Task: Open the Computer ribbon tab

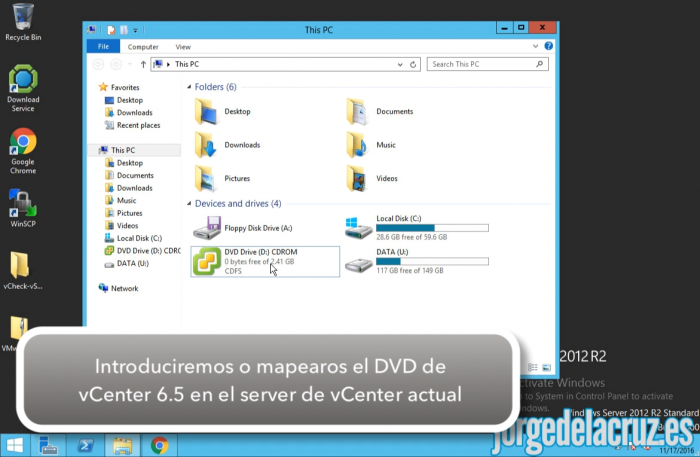Action: (143, 47)
